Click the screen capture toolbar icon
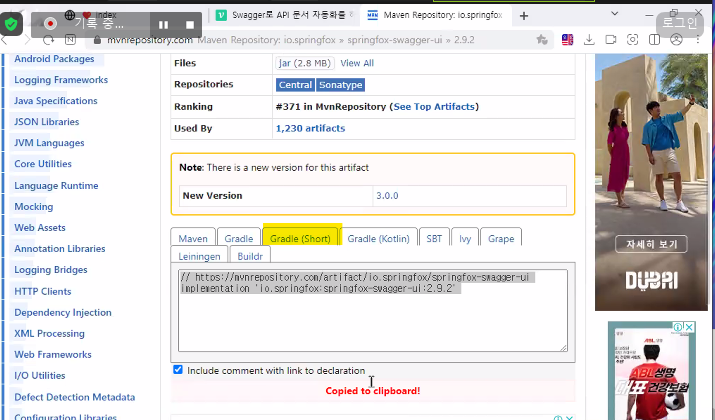 click(632, 40)
